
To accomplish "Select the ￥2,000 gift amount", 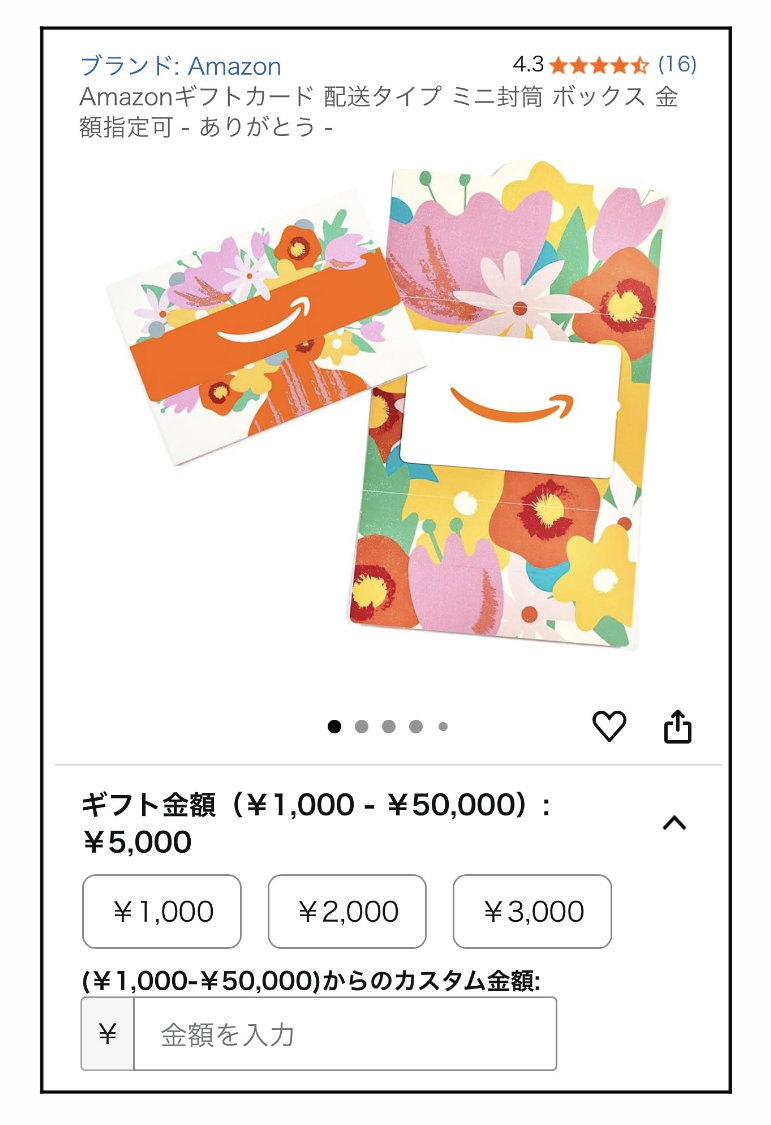I will 347,911.
